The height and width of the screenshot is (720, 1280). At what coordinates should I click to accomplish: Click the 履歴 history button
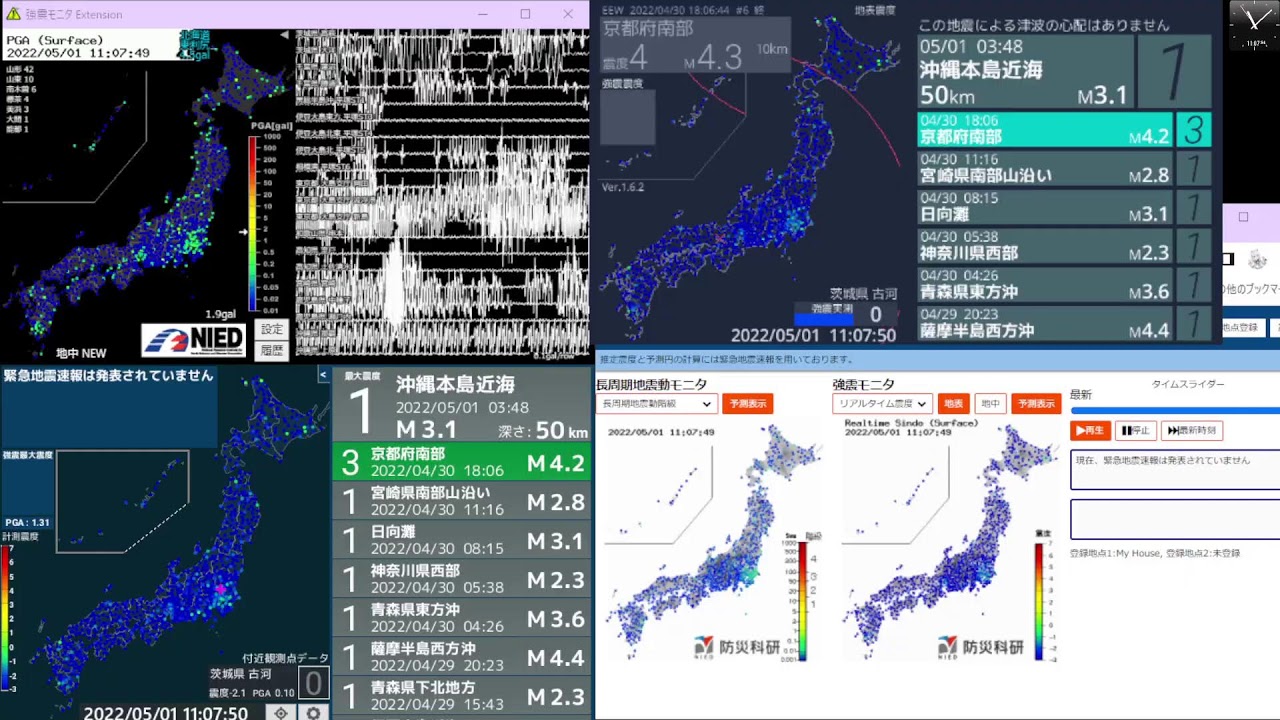coord(272,350)
